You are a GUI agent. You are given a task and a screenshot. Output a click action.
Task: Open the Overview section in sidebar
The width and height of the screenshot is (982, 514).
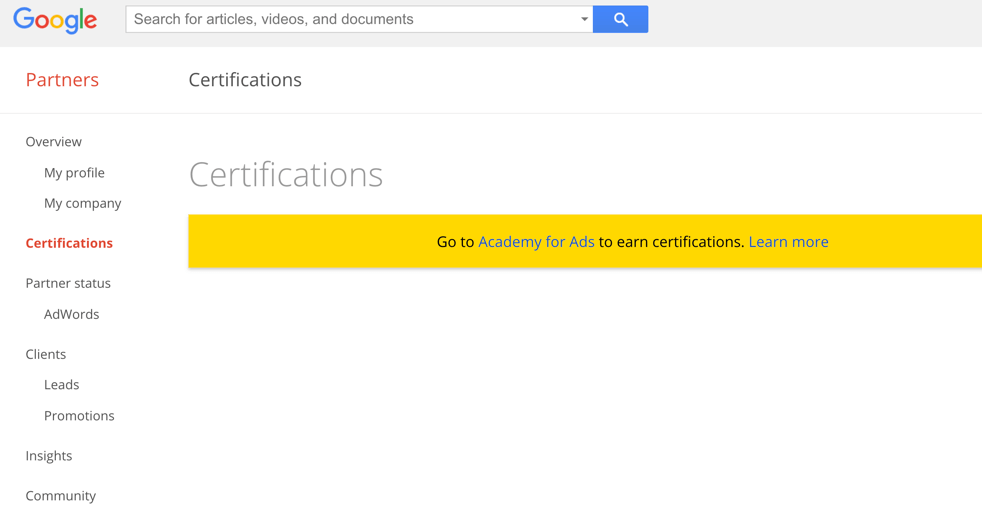coord(53,141)
